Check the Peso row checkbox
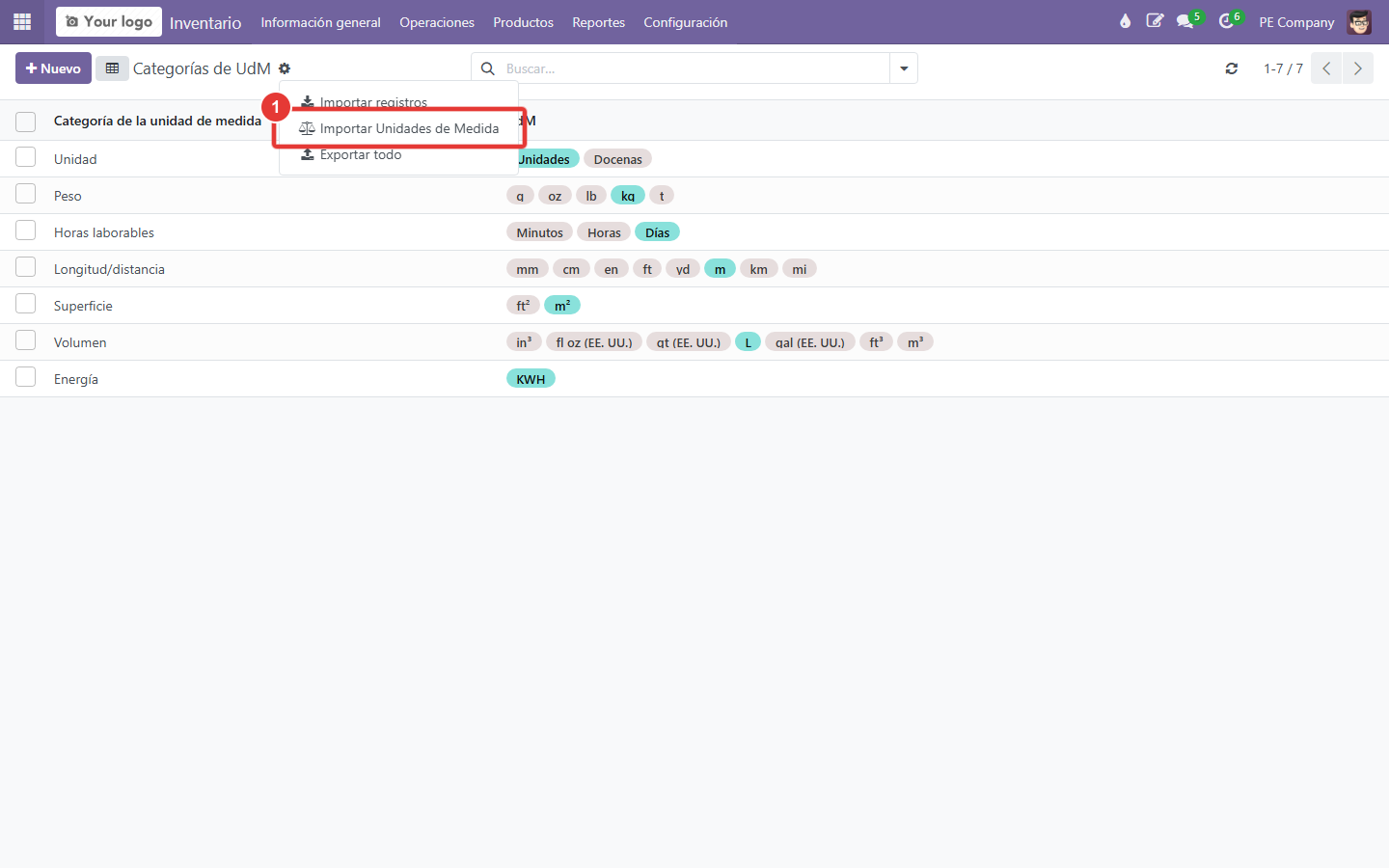Screen dimensions: 1389x868 [x=26, y=194]
